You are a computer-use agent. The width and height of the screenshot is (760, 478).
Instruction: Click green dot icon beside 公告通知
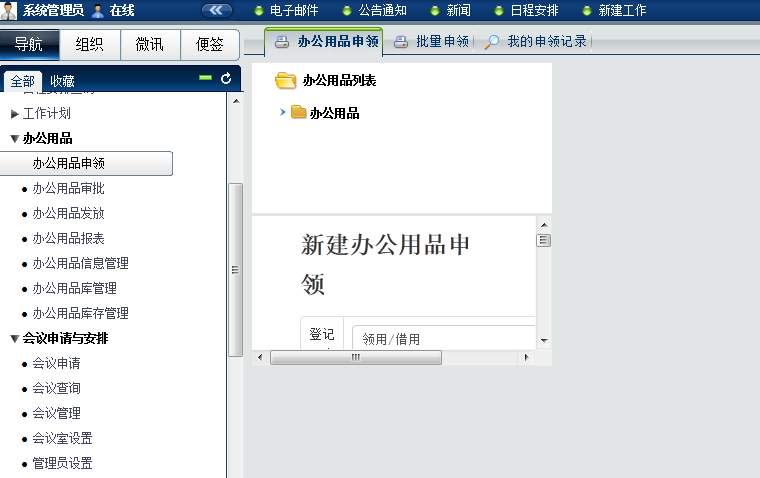pos(347,11)
